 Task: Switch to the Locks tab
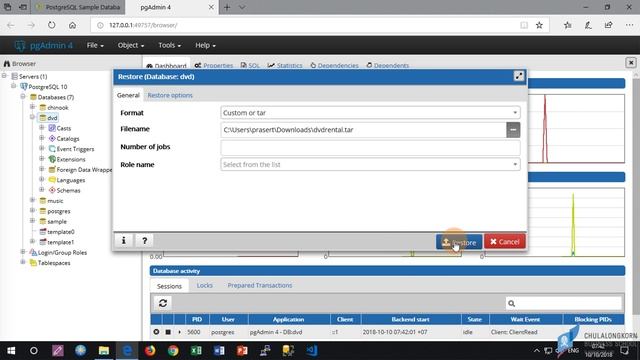coord(204,285)
